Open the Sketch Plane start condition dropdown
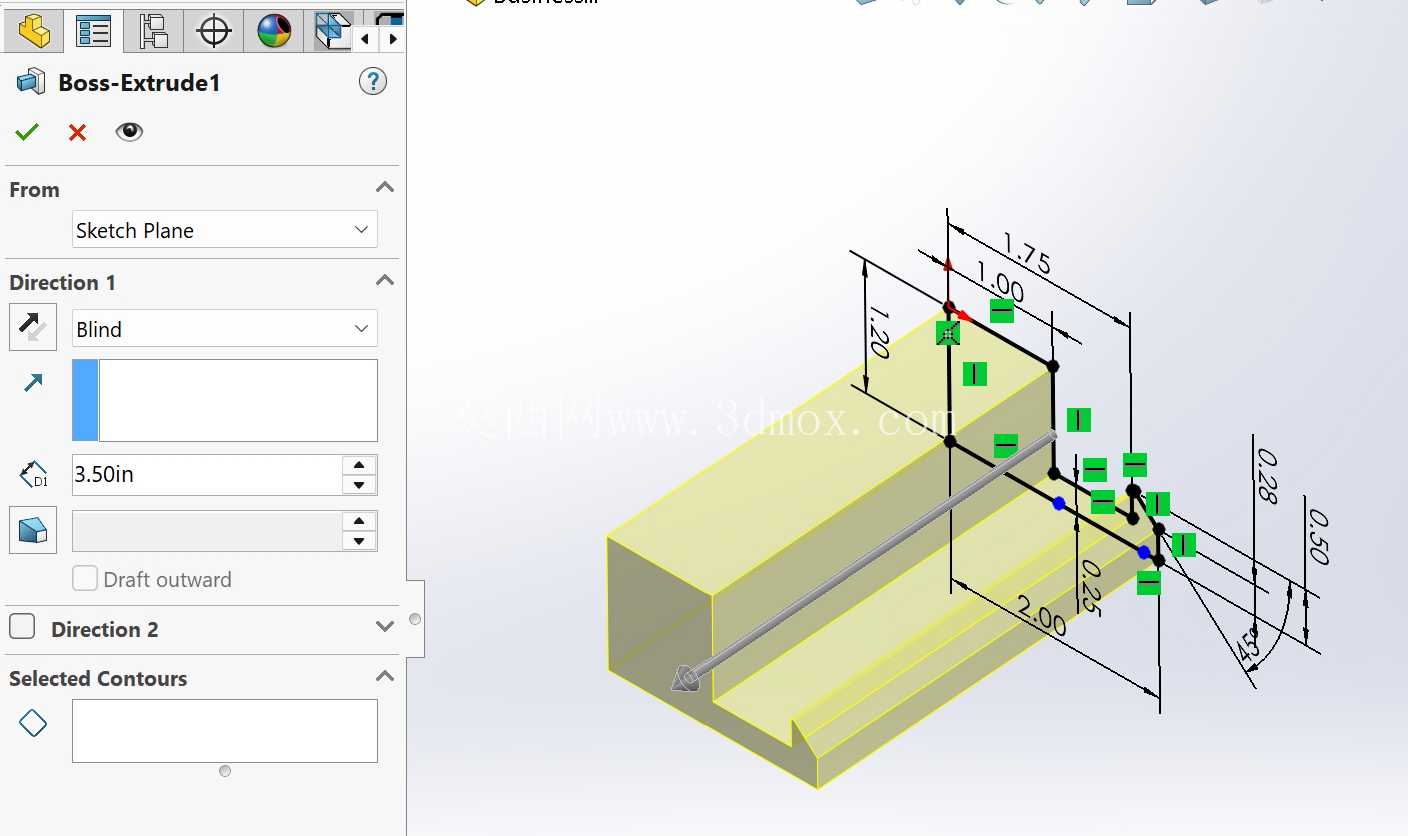This screenshot has width=1408, height=836. (x=225, y=230)
